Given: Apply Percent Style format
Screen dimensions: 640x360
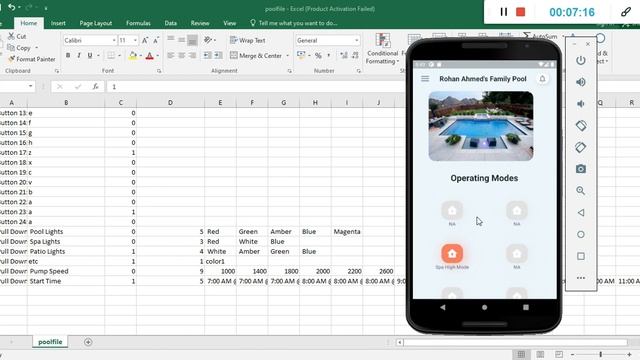Looking at the screenshot, I should point(318,56).
